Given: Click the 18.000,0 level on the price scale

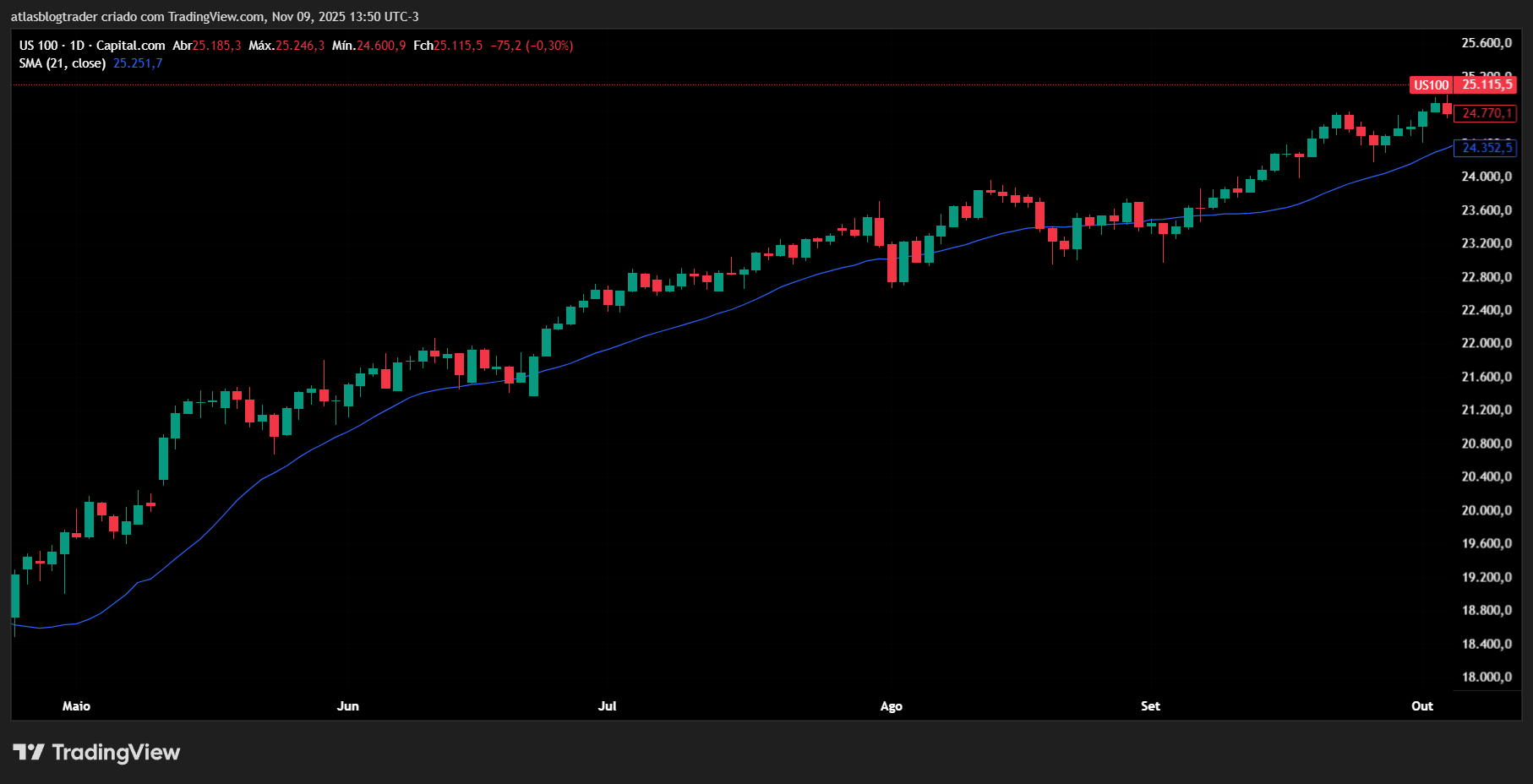Looking at the screenshot, I should tap(1488, 676).
